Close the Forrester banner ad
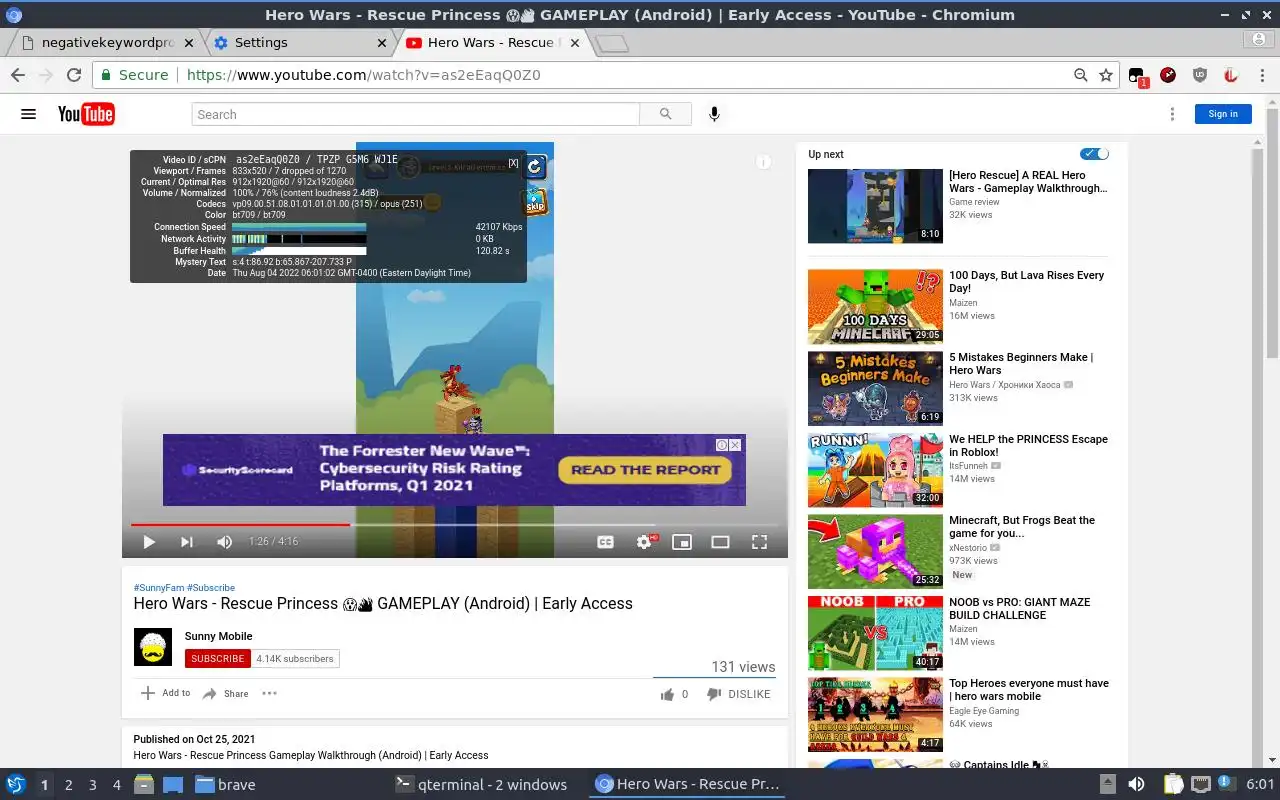 click(735, 445)
